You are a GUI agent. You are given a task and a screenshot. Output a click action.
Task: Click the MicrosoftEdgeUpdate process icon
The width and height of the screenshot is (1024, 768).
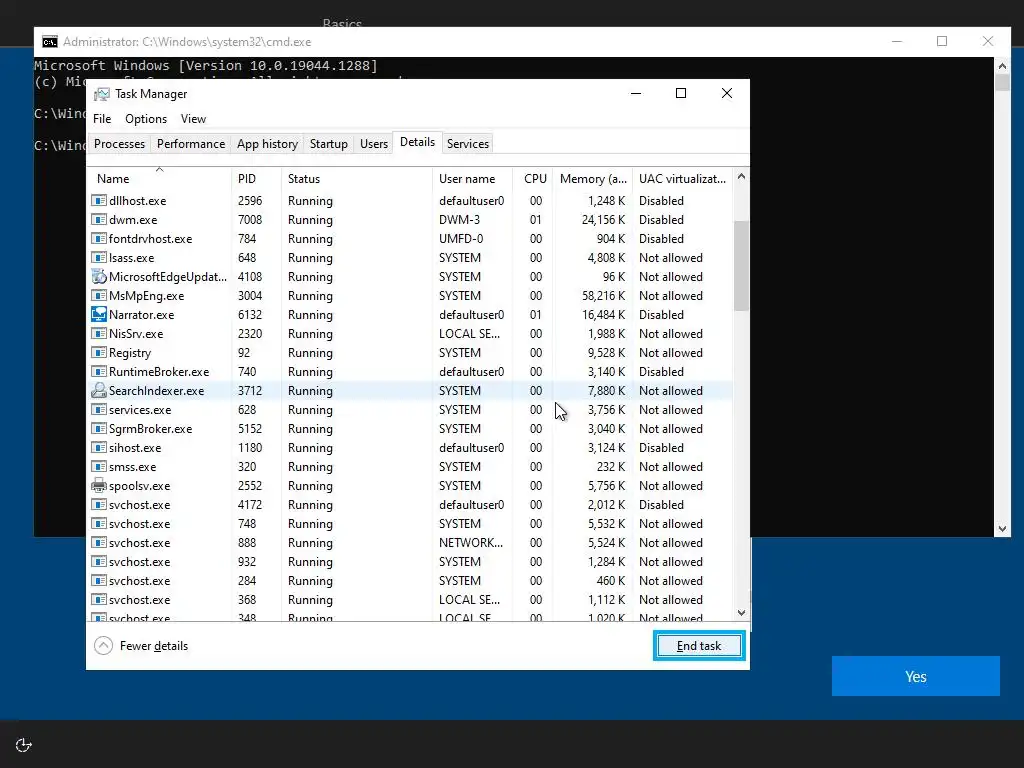click(99, 276)
